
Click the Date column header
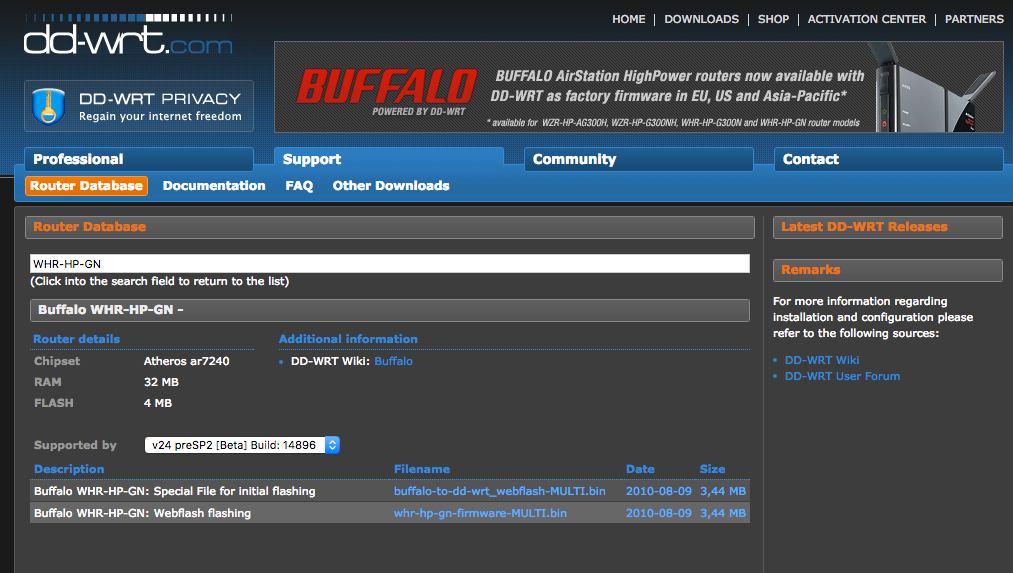point(640,469)
